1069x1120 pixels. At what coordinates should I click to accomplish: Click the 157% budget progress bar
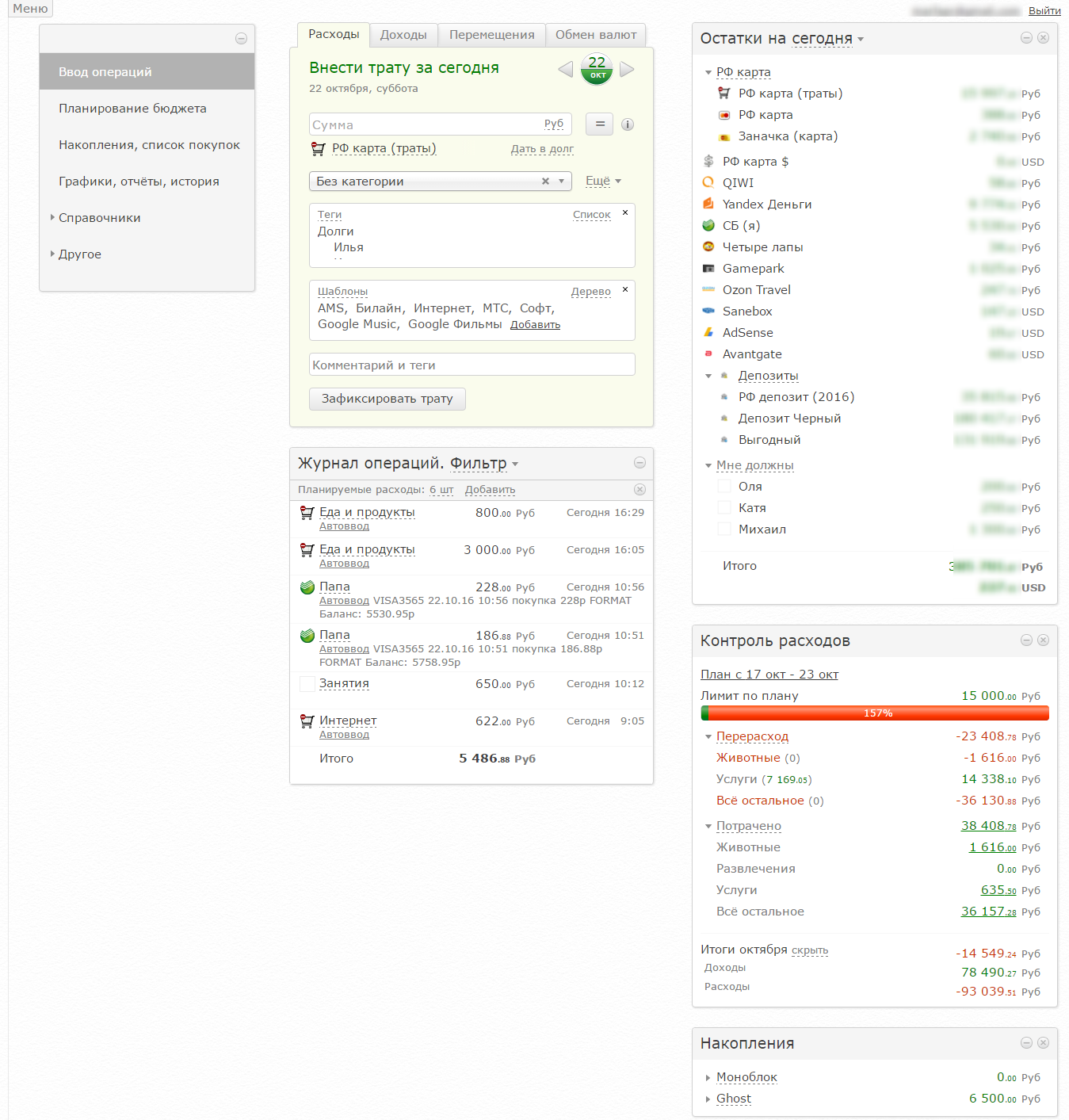click(875, 713)
